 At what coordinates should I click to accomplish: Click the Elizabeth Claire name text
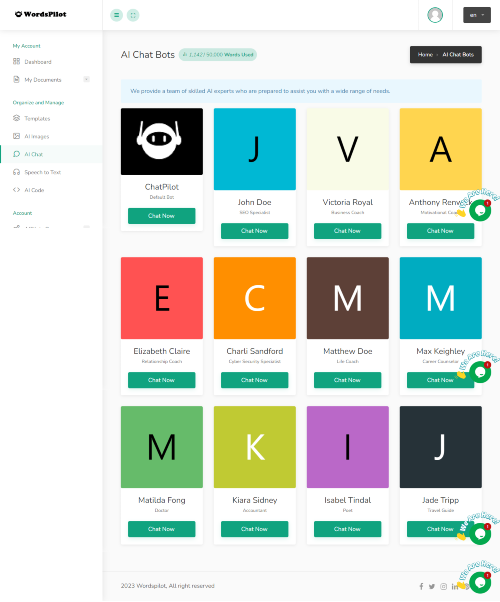pos(162,351)
